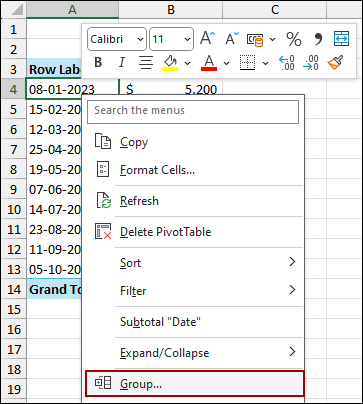Open font color dropdown arrow
The width and height of the screenshot is (363, 404).
[226, 63]
